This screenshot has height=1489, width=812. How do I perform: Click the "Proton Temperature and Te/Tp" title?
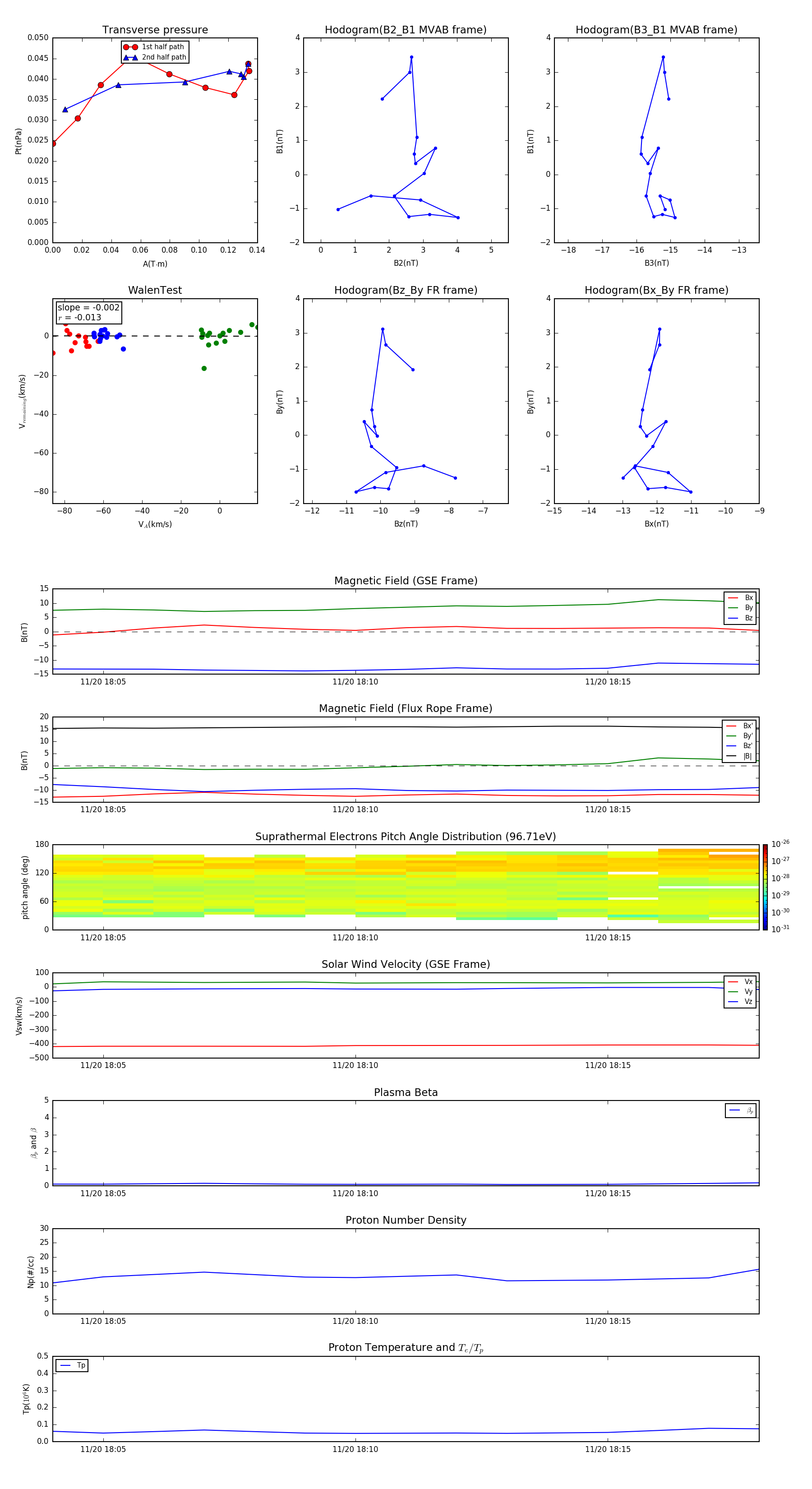coord(406,1348)
